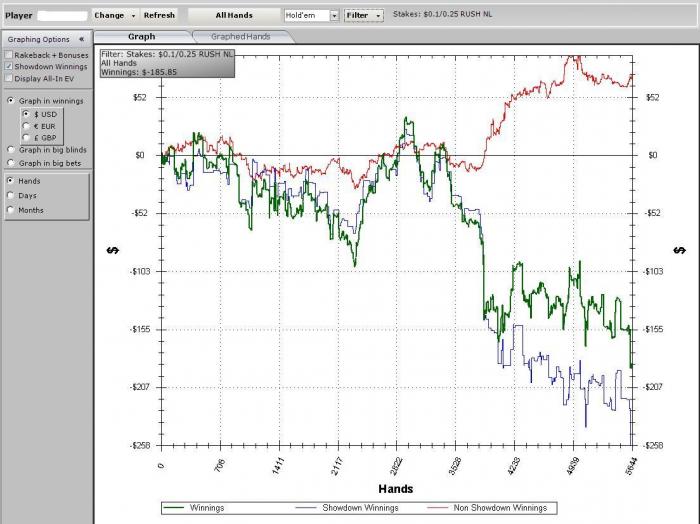Click the player name input field
This screenshot has width=700, height=524.
tap(62, 16)
